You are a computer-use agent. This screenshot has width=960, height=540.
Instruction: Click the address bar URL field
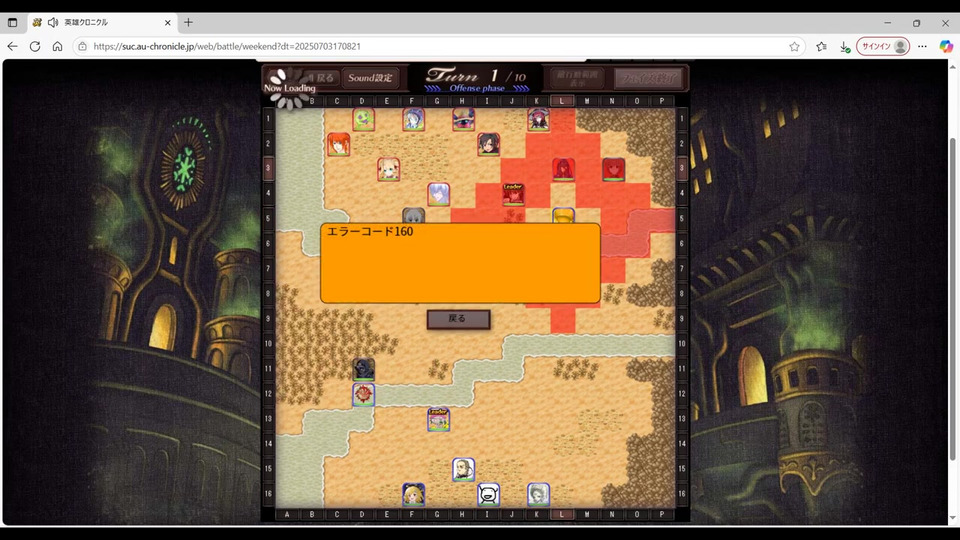point(438,47)
